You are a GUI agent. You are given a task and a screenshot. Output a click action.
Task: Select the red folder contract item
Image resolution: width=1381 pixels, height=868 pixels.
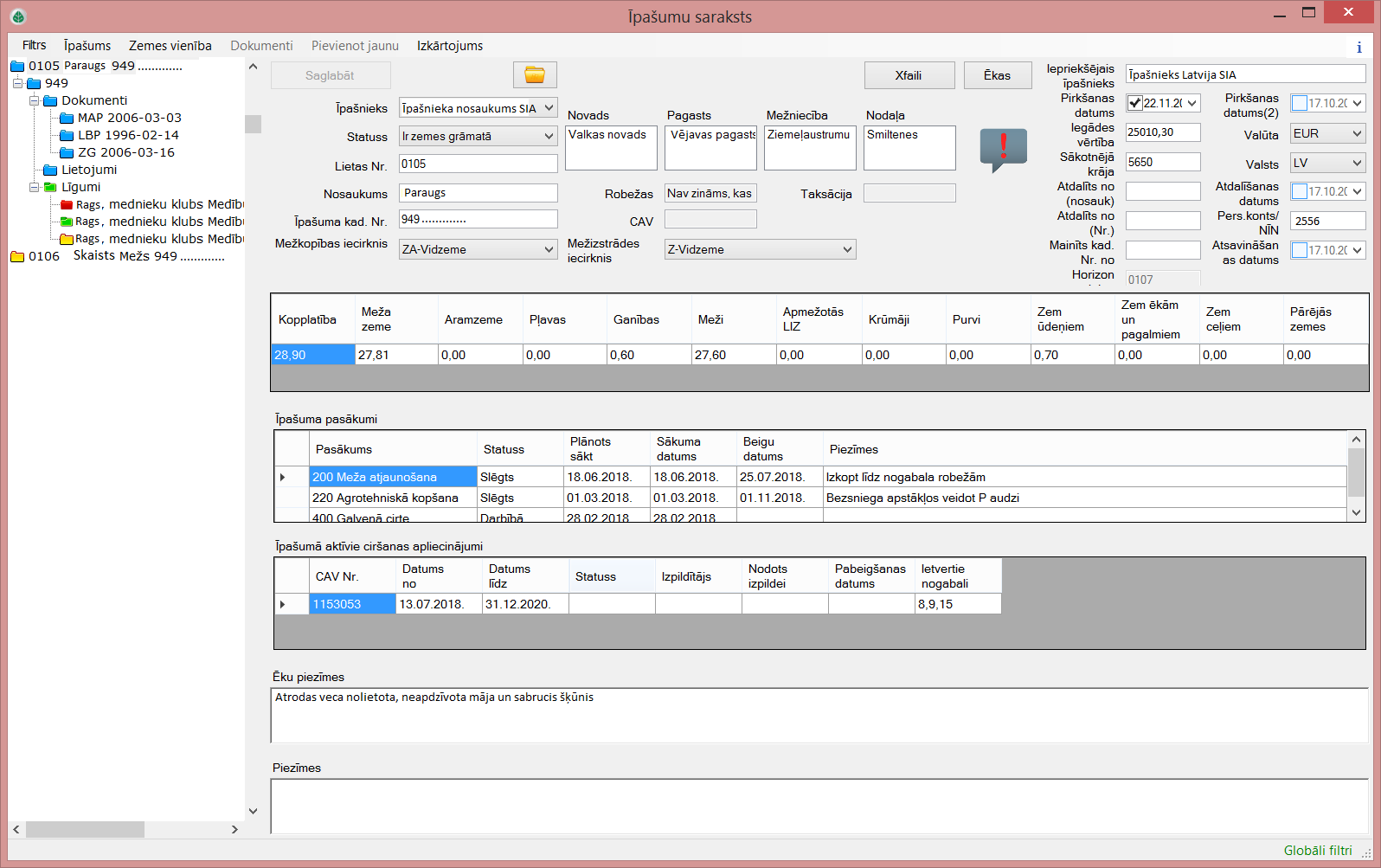[x=67, y=205]
